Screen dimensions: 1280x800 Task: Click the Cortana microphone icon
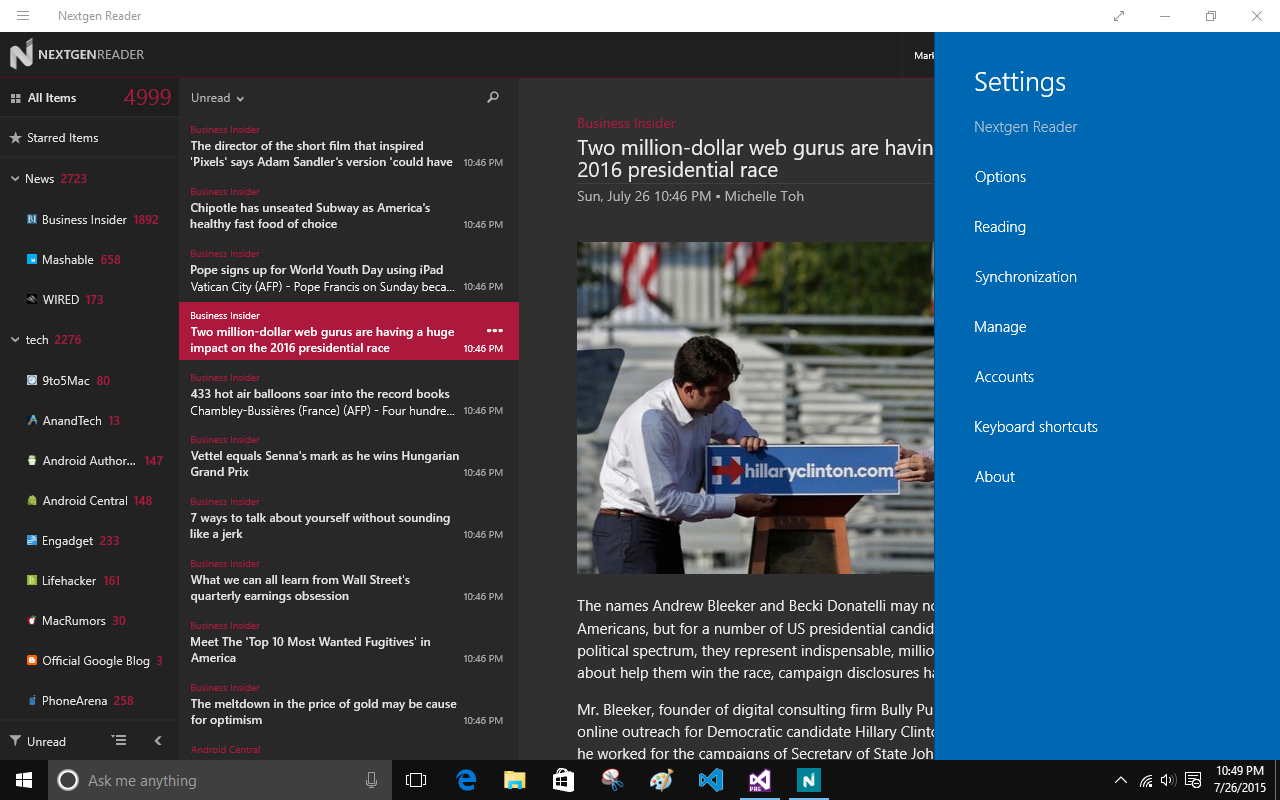pos(372,780)
